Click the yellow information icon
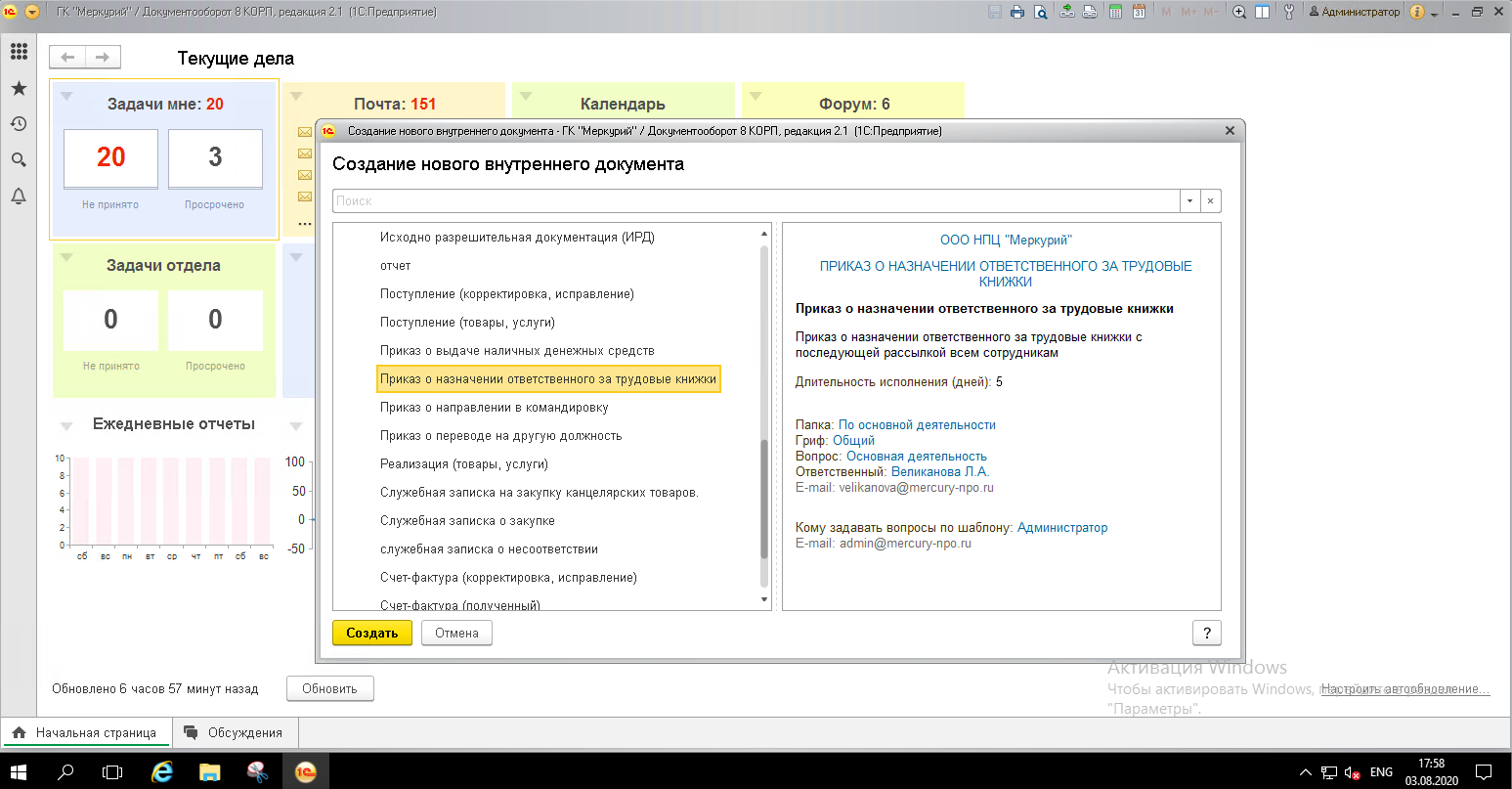The height and width of the screenshot is (789, 1512). 1417,12
